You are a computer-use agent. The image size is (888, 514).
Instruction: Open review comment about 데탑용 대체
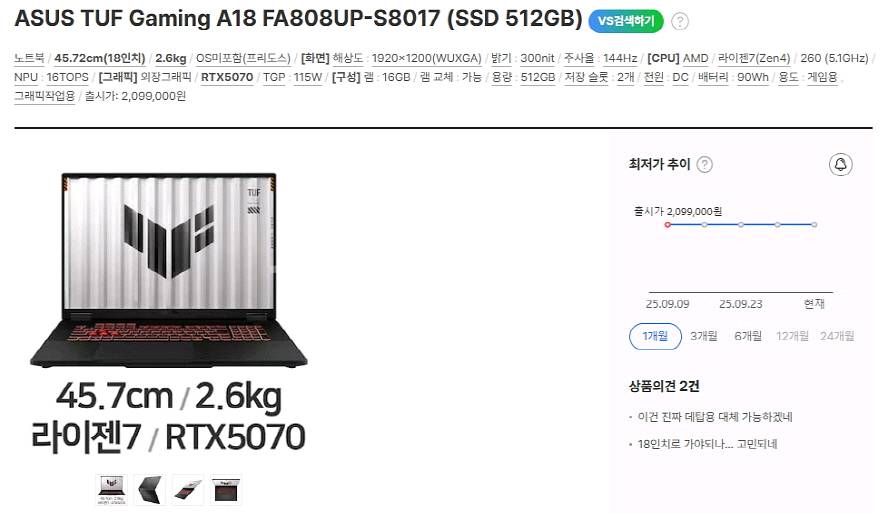pos(715,417)
